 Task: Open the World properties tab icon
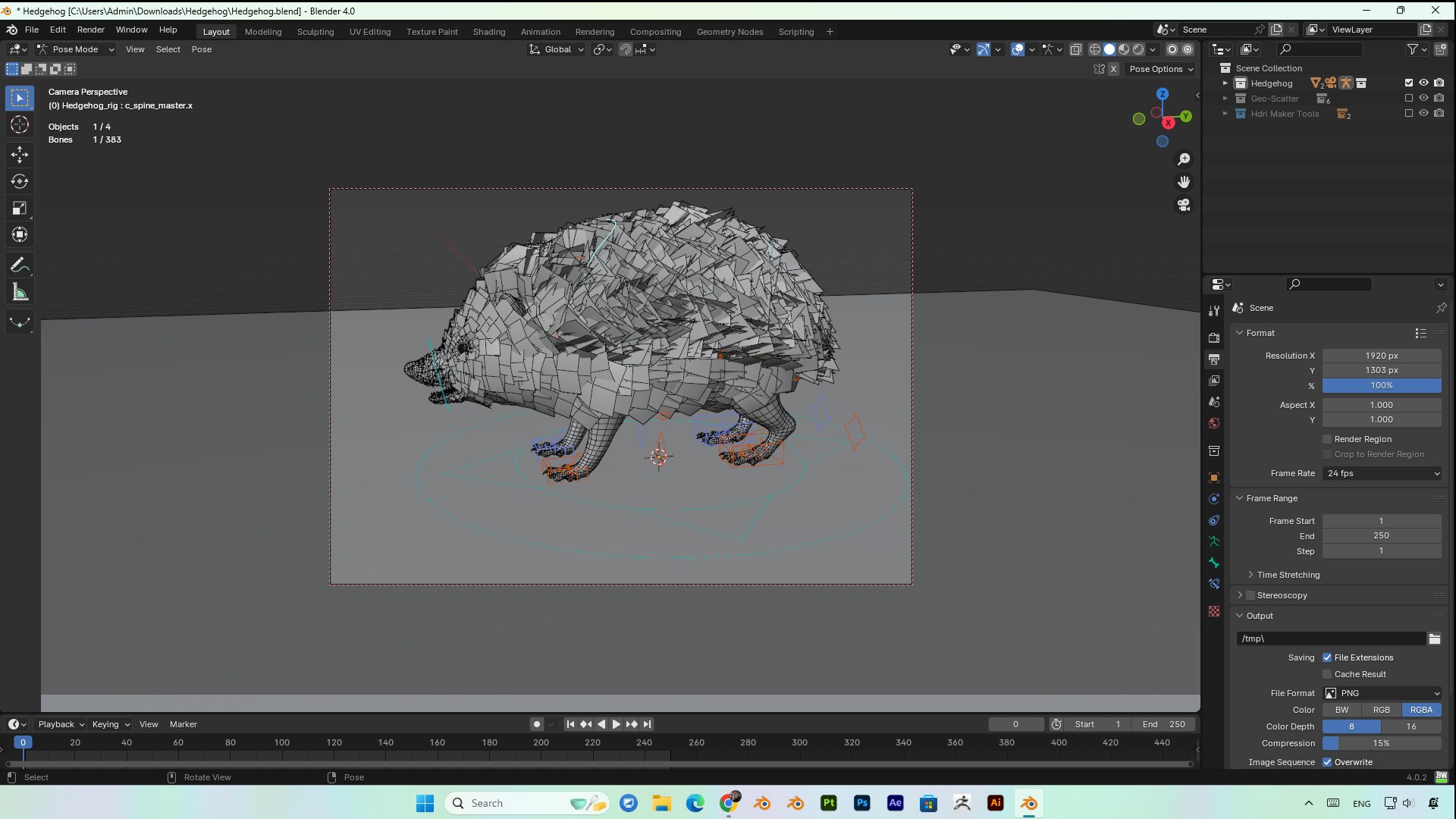click(1214, 423)
